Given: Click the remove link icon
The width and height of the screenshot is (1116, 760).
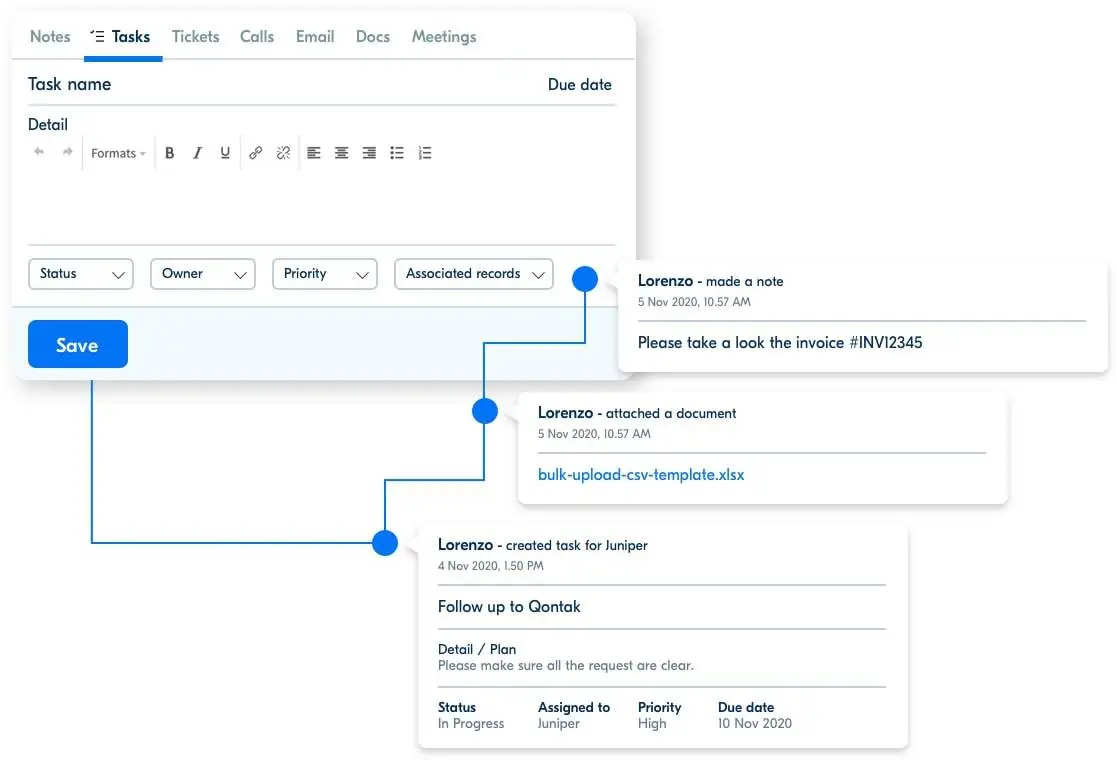Looking at the screenshot, I should click(x=283, y=153).
